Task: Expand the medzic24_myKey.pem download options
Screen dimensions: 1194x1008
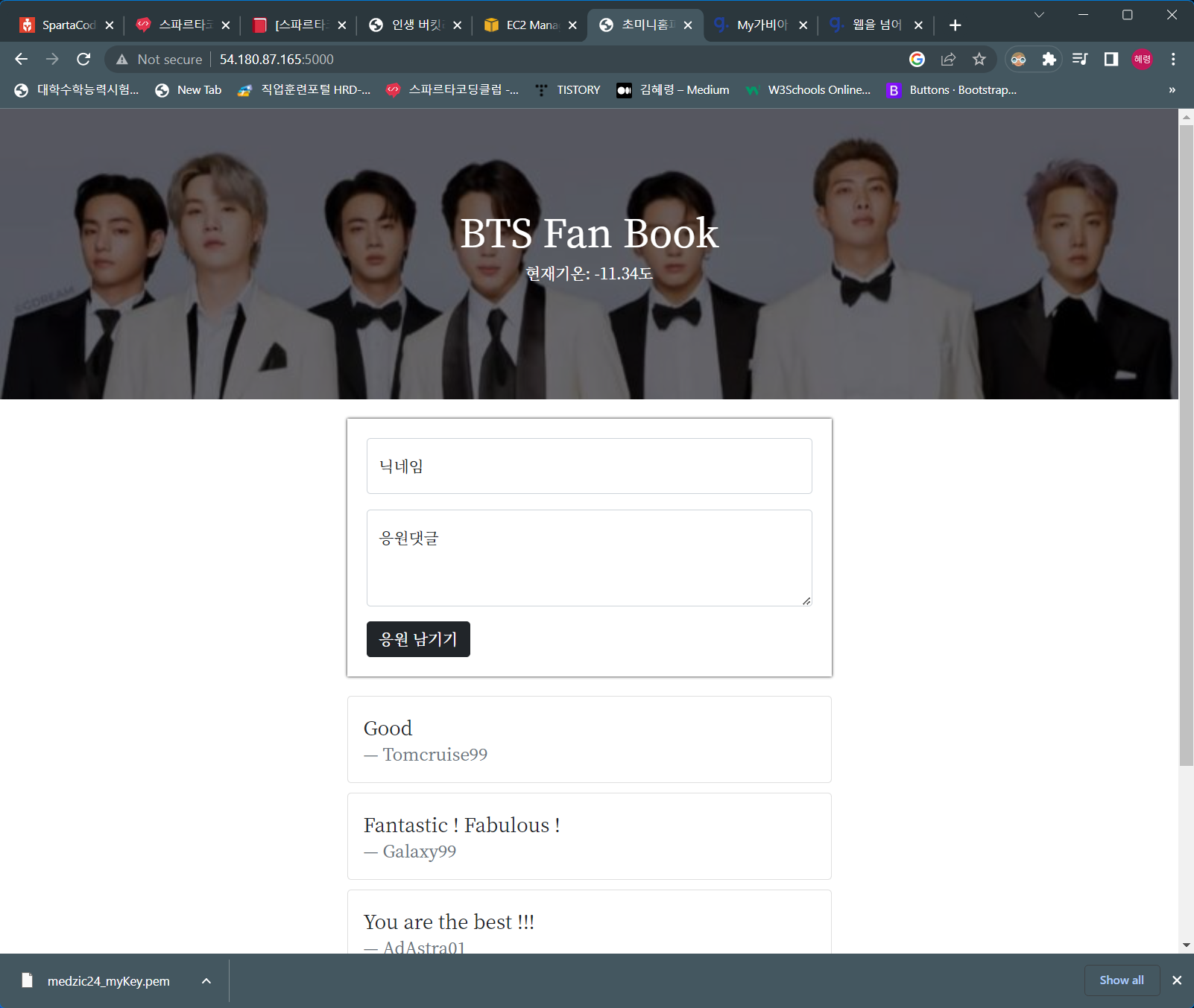Action: click(x=206, y=980)
